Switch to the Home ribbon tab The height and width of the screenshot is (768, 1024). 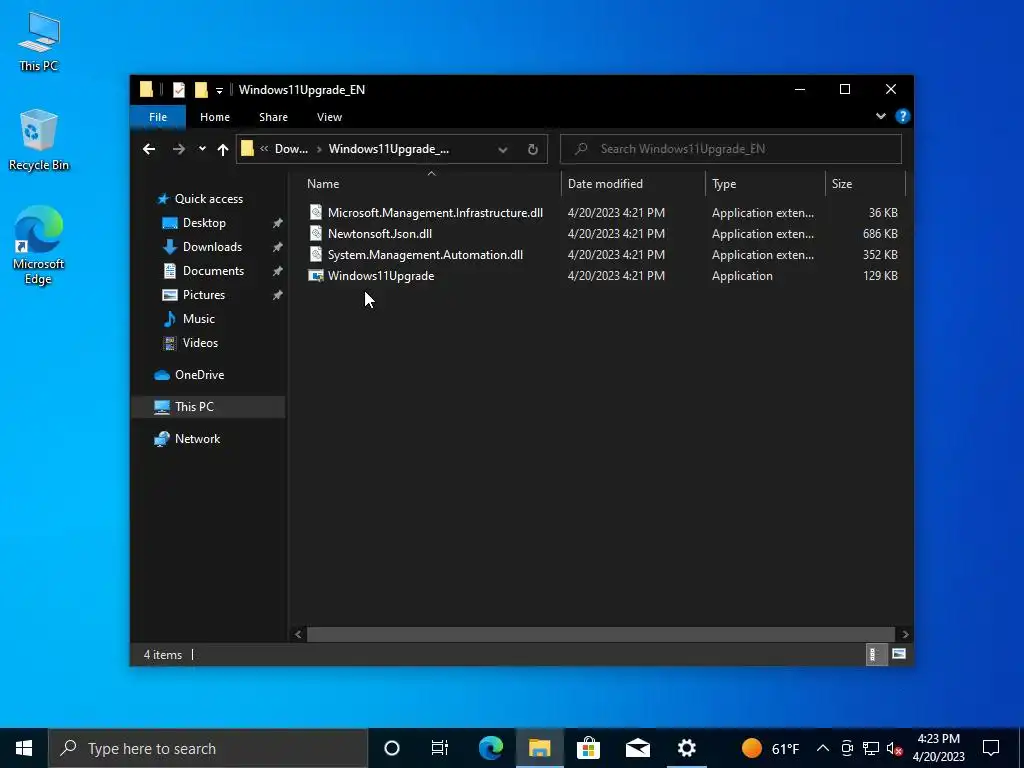point(215,117)
